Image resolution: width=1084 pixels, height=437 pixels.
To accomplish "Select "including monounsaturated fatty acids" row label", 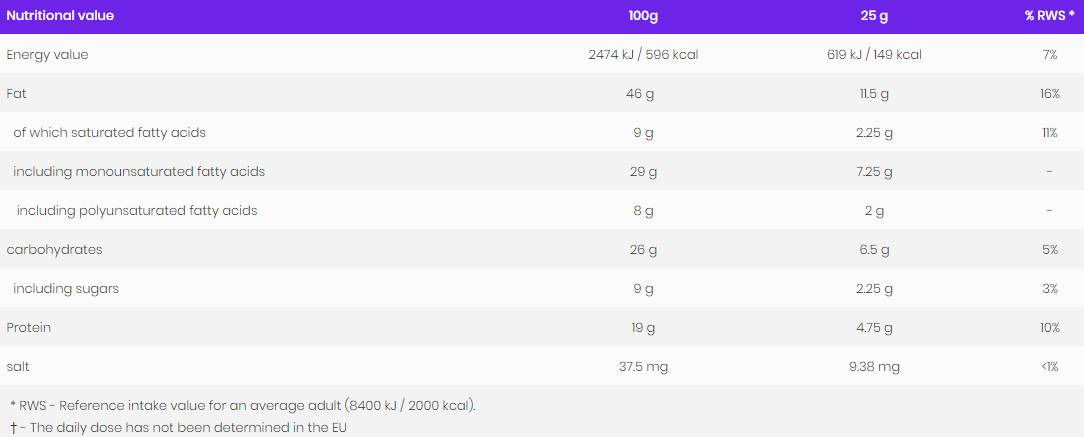I will (139, 172).
